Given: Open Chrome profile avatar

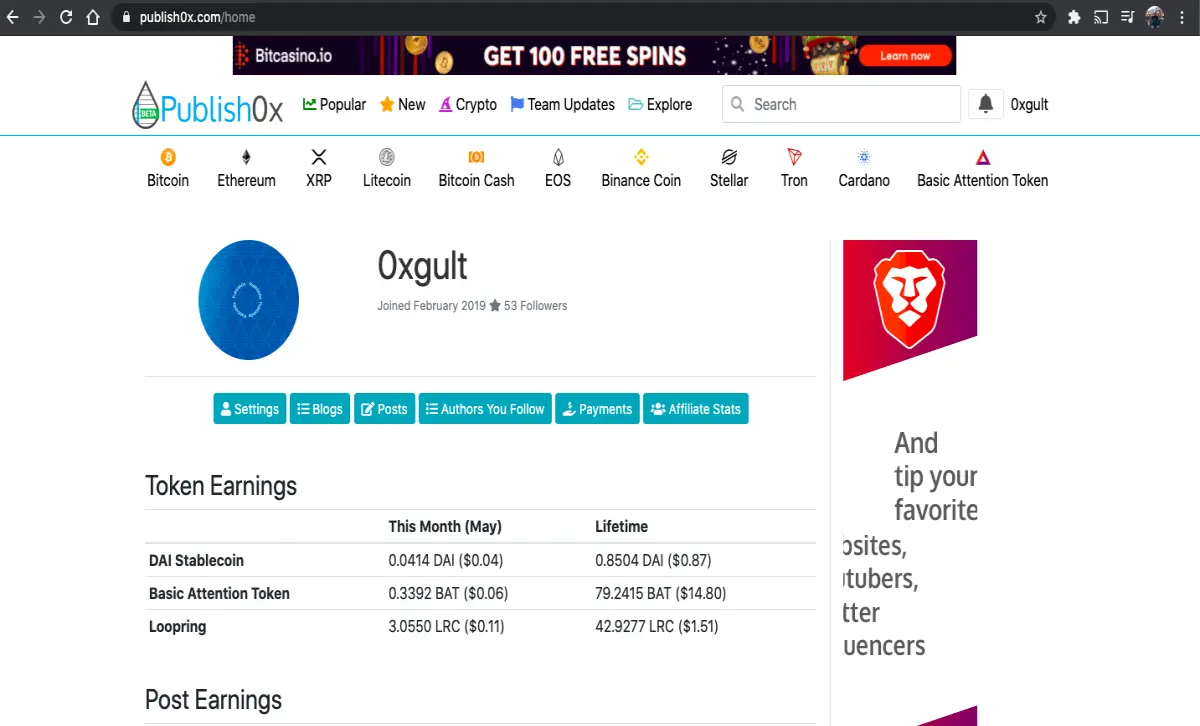Looking at the screenshot, I should [x=1155, y=17].
